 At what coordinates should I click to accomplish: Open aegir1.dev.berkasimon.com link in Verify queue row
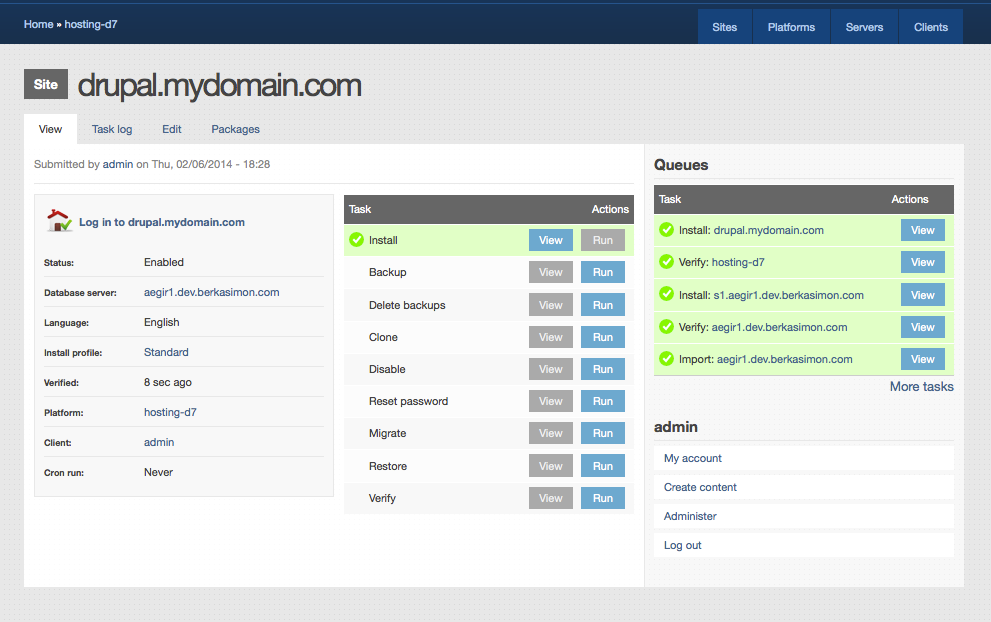pyautogui.click(x=779, y=327)
